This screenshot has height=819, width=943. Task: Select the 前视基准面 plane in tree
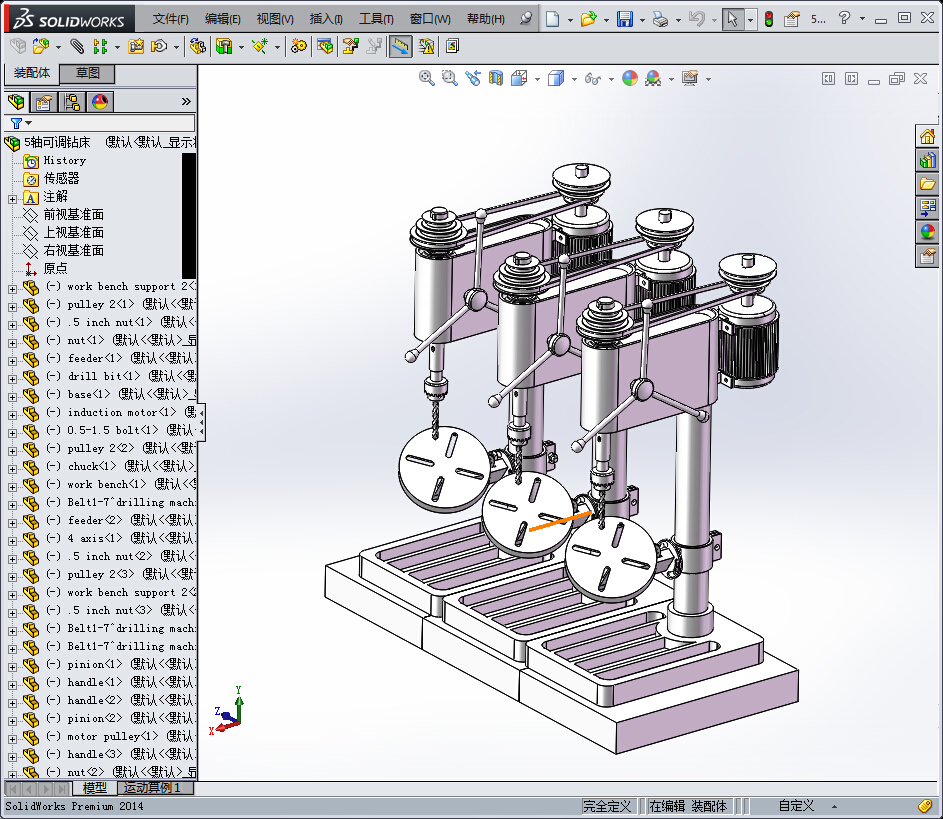coord(73,215)
